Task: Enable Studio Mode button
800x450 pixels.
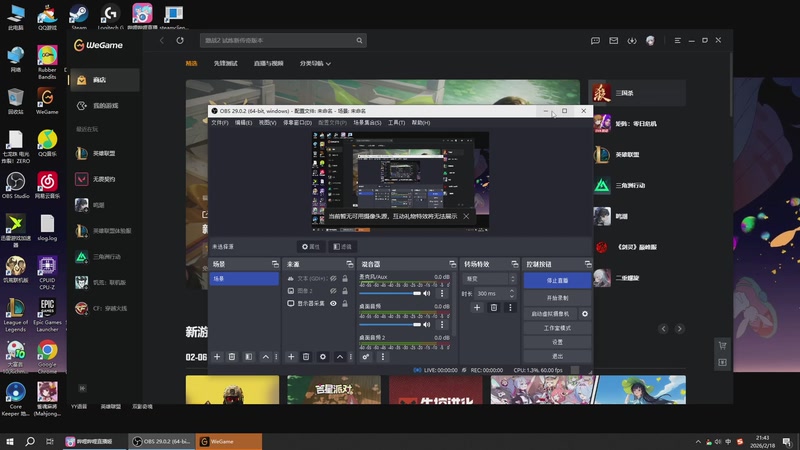Action: coord(557,328)
